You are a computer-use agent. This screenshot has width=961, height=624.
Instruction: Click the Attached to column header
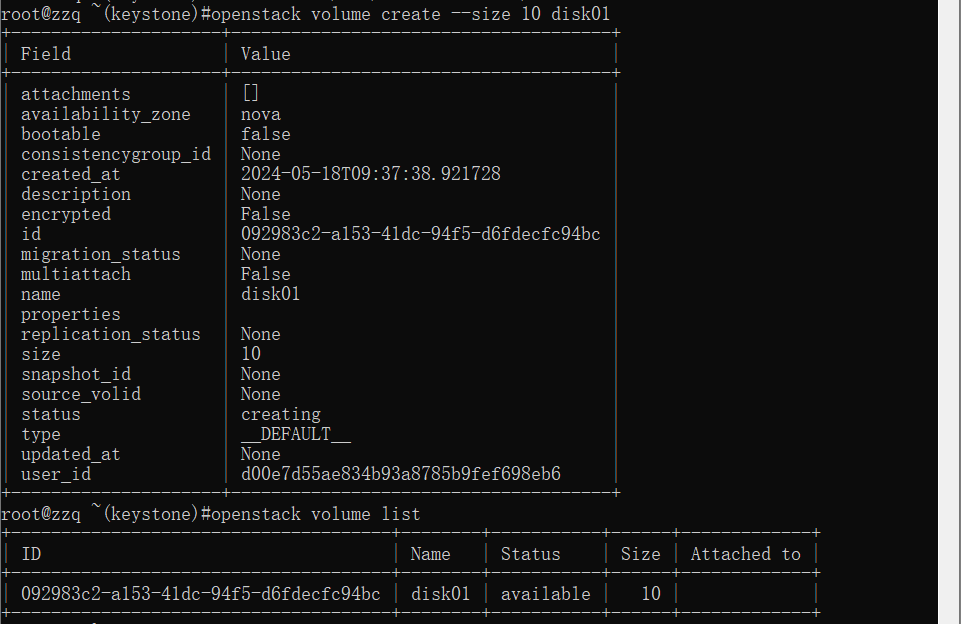point(746,554)
